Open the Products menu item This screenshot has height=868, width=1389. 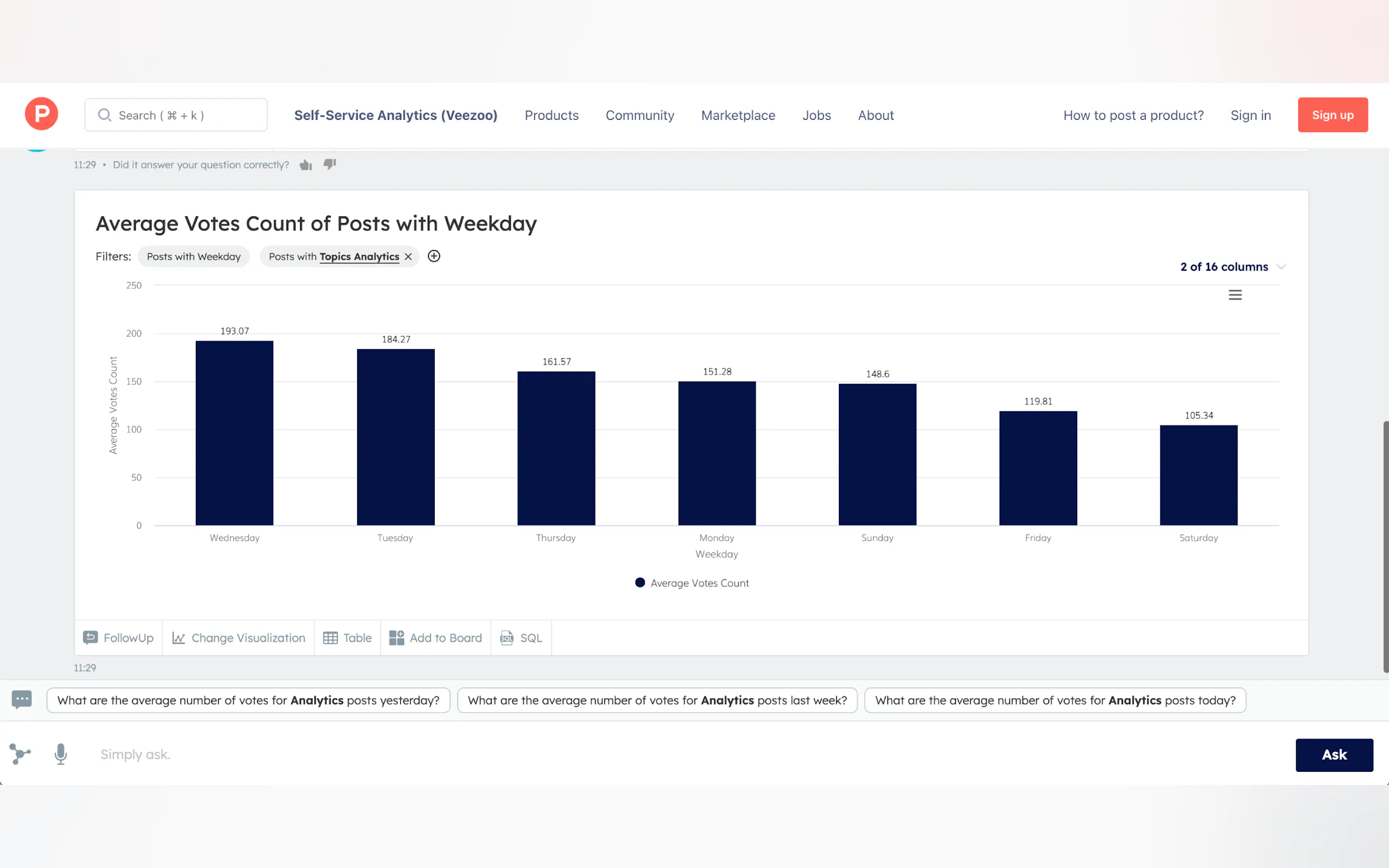pos(551,115)
